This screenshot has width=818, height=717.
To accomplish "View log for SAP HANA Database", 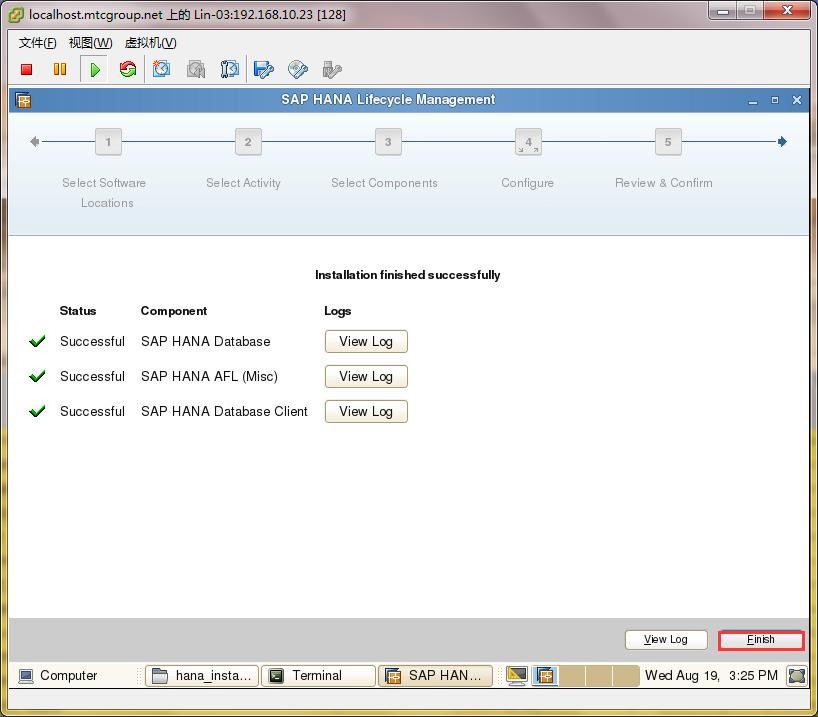I will click(366, 341).
